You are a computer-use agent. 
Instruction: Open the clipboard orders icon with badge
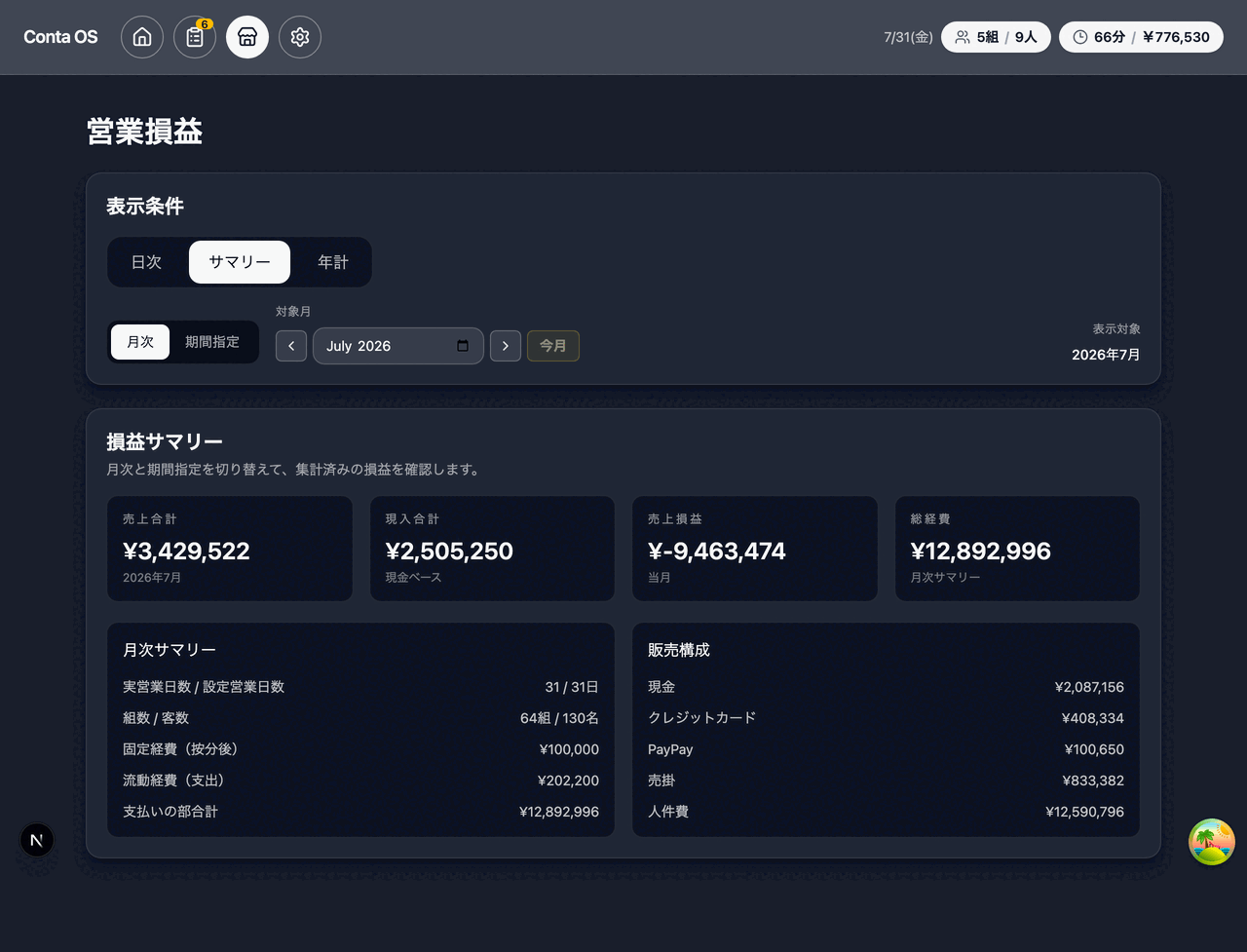pos(195,37)
